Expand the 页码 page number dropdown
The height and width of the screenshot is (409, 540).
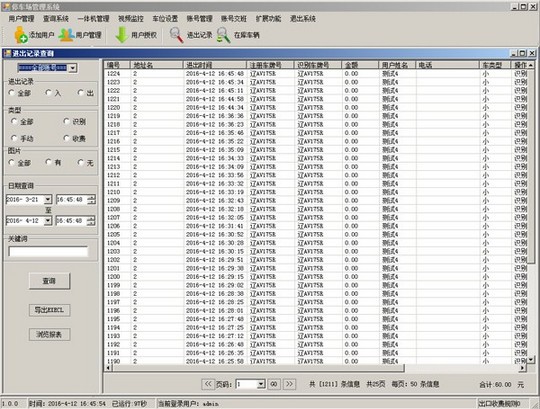(261, 384)
